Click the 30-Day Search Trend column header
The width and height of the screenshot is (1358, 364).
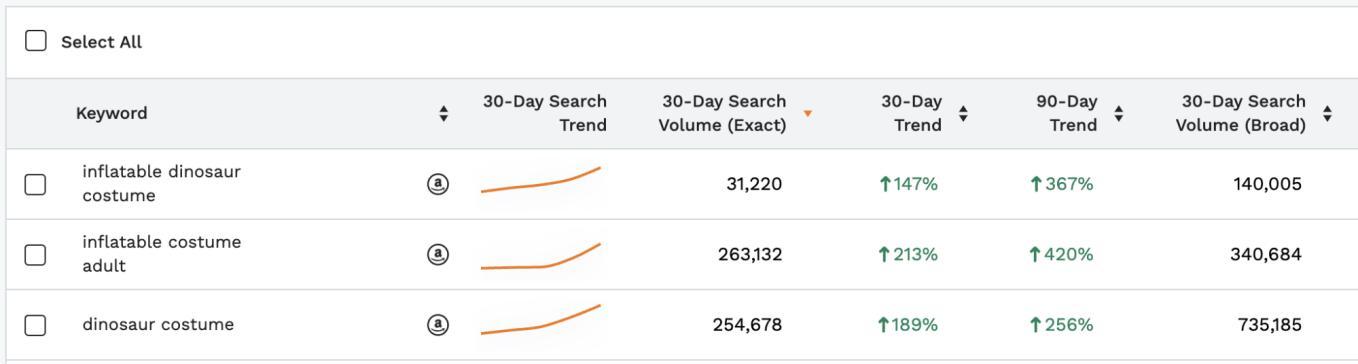pos(545,113)
